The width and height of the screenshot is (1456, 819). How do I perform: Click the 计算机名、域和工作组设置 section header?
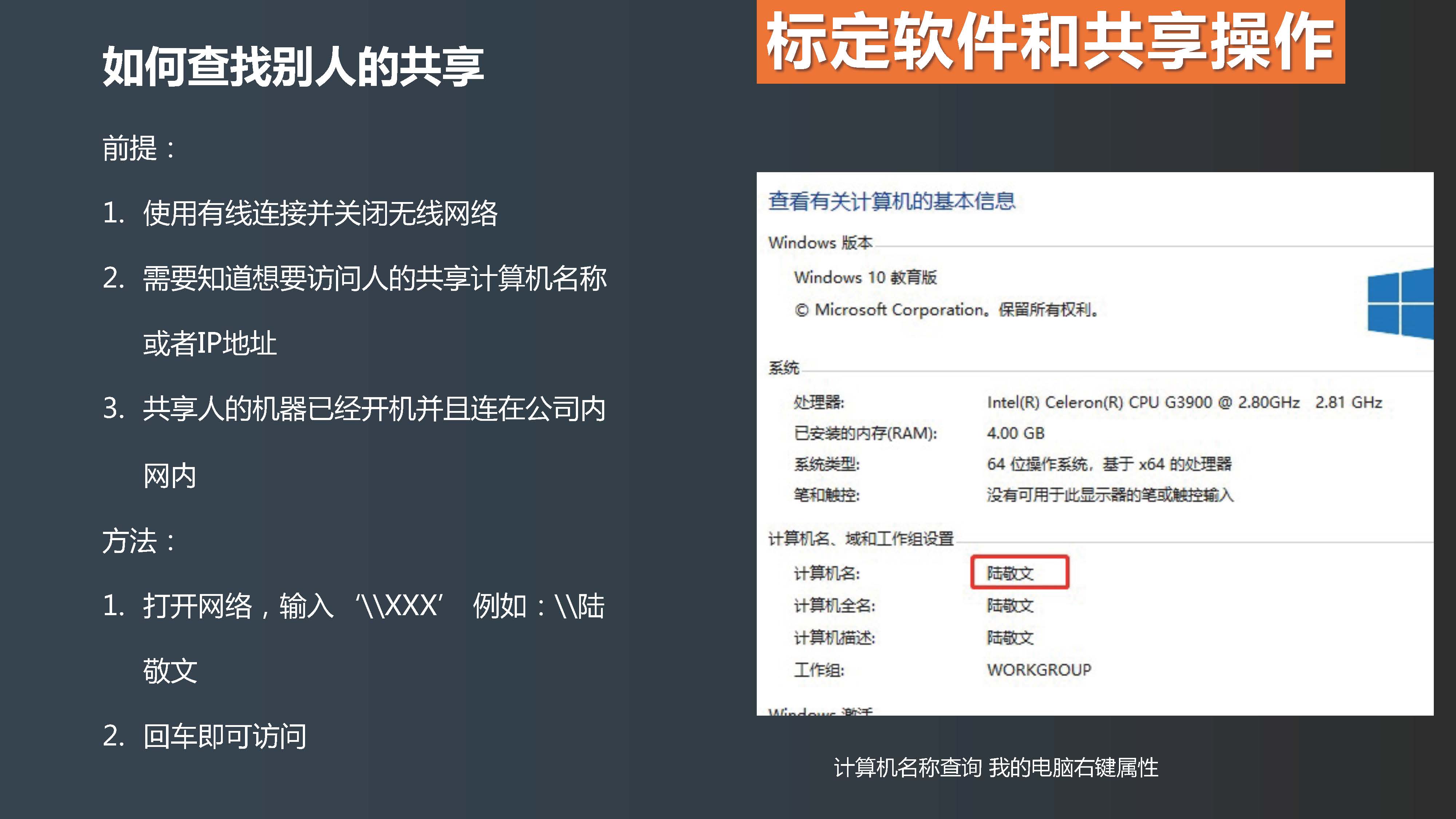(860, 539)
